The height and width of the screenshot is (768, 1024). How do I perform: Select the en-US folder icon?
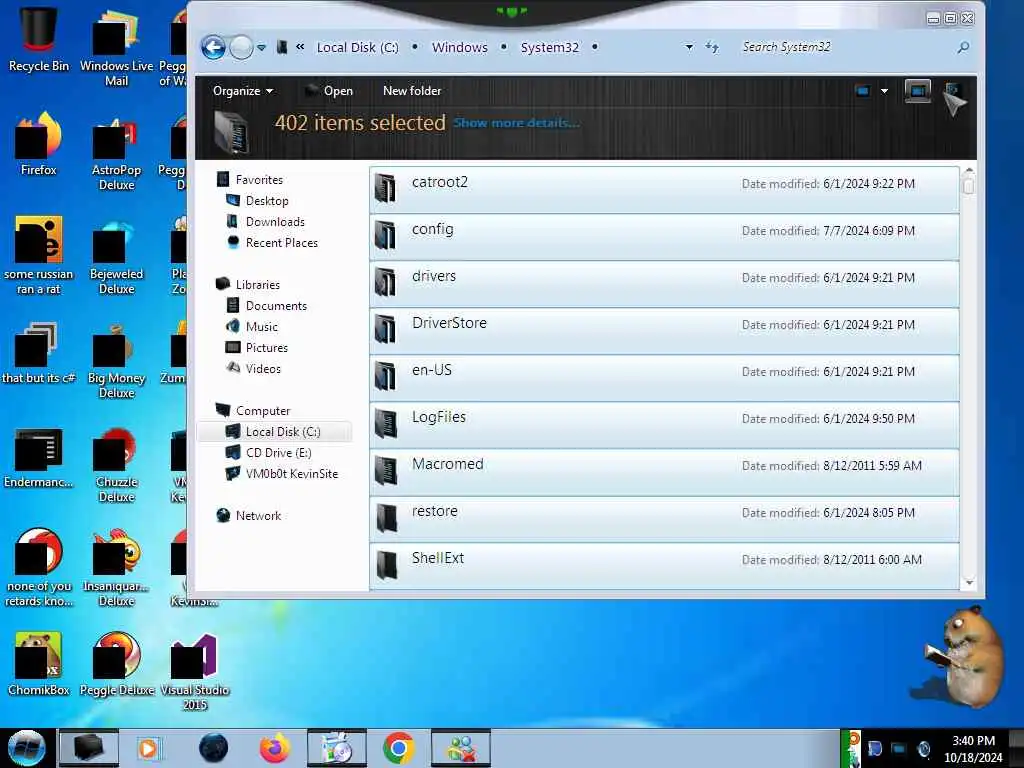386,377
